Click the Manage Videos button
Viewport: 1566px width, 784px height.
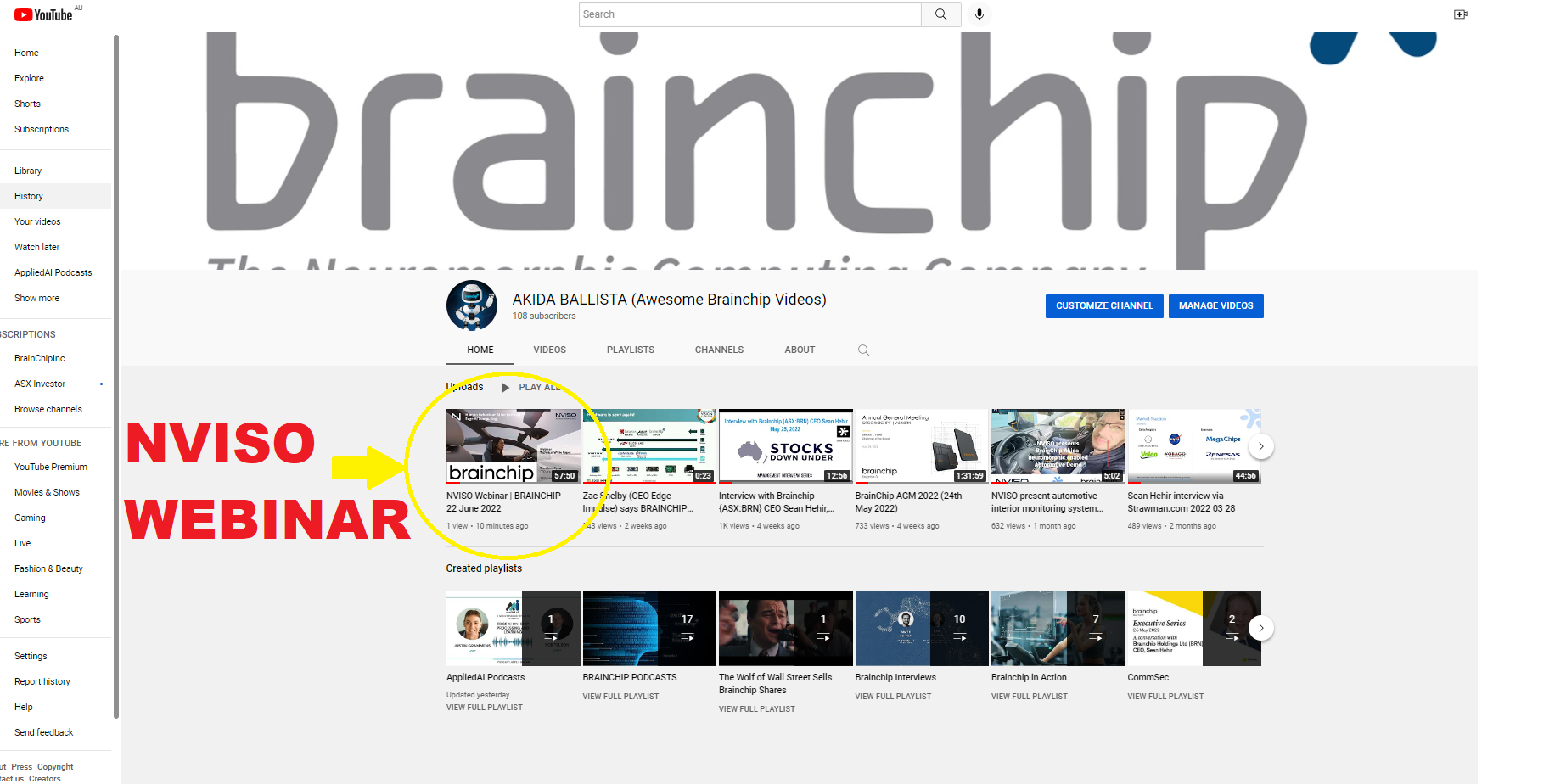tap(1215, 306)
